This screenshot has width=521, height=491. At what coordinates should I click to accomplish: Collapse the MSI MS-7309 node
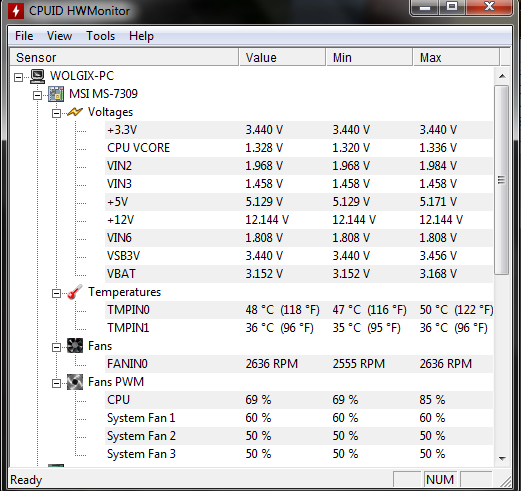[x=38, y=96]
